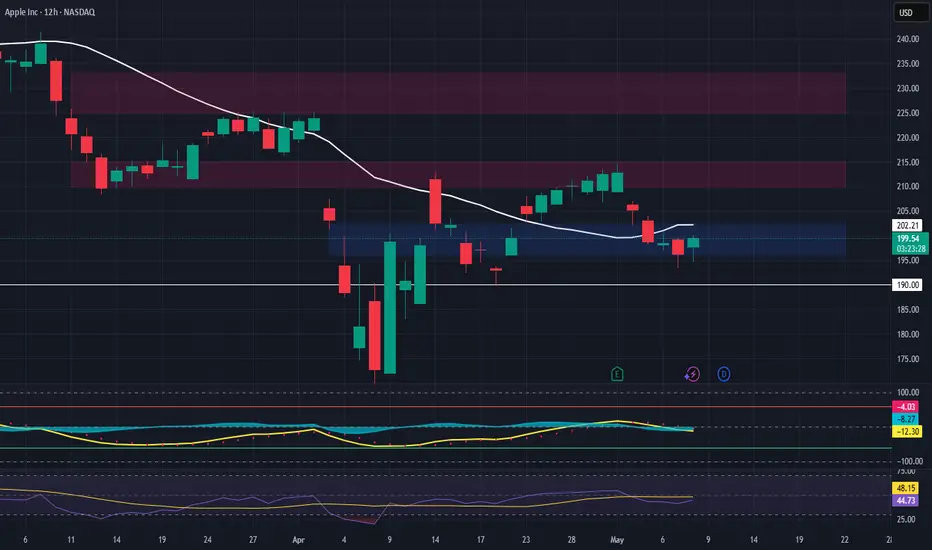The width and height of the screenshot is (932, 550).
Task: Click the 199.54 current price label
Action: pyautogui.click(x=909, y=238)
